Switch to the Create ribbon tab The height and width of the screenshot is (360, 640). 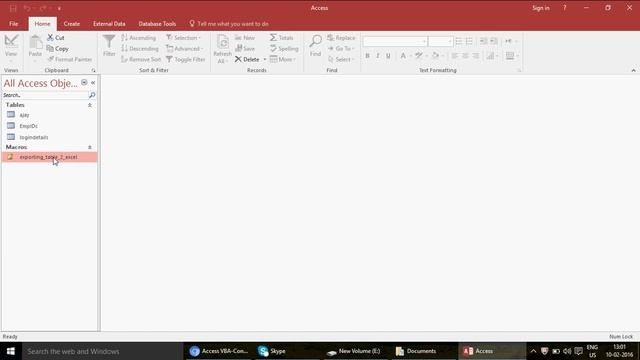tap(71, 24)
